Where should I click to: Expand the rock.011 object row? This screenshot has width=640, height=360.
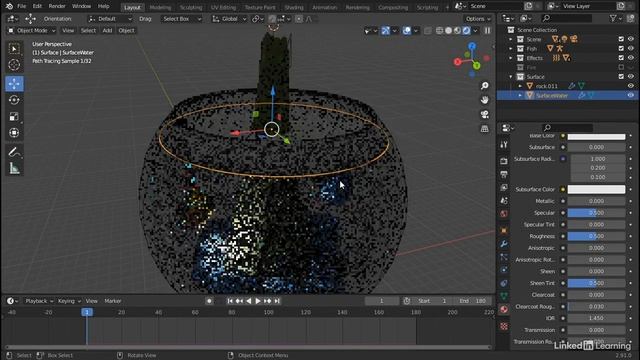coord(520,86)
